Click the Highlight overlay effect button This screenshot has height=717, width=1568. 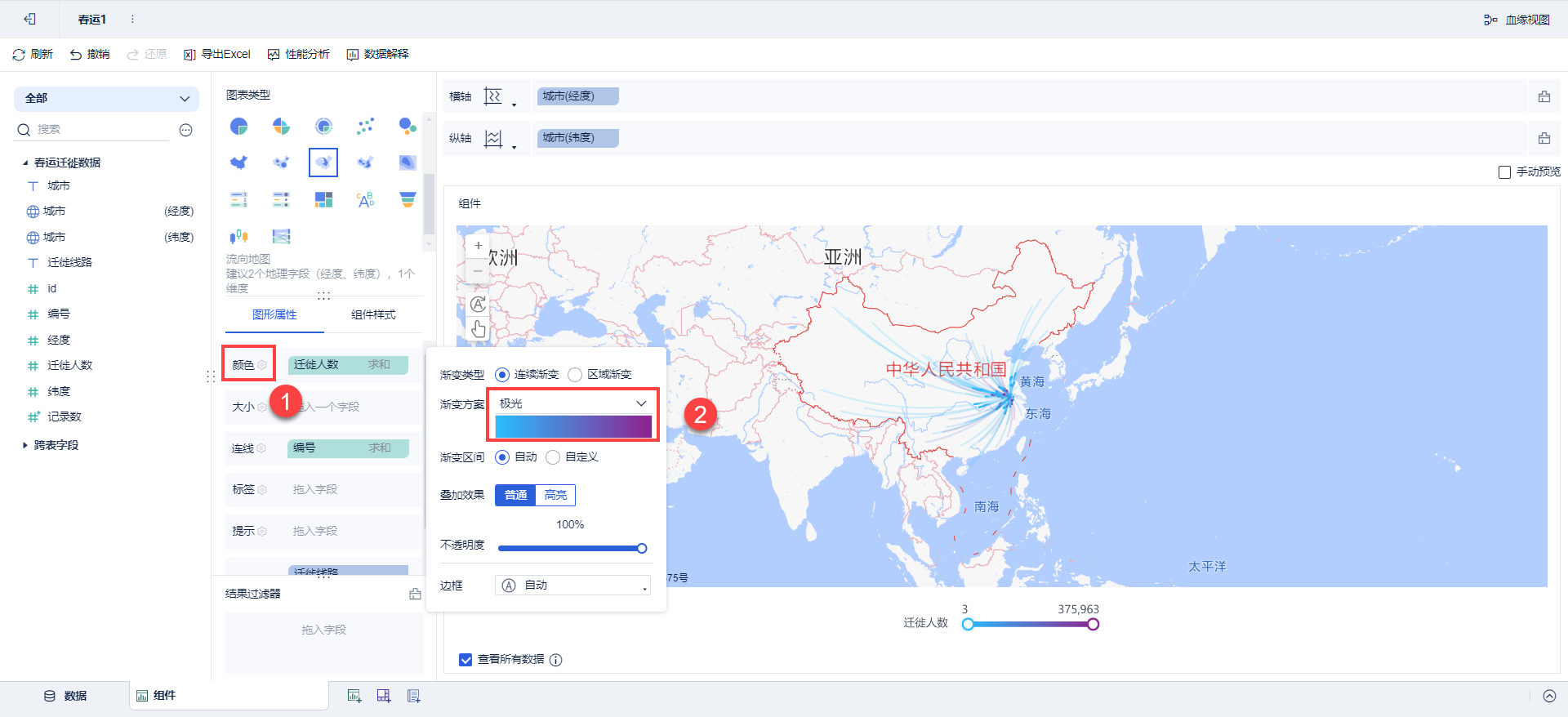click(555, 496)
